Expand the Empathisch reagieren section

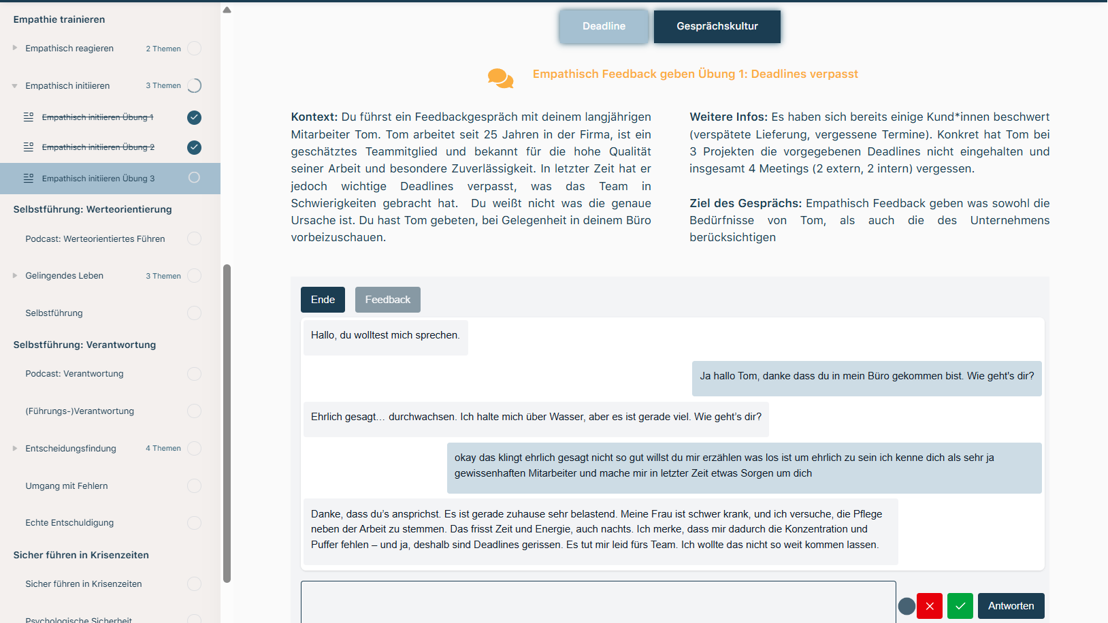[15, 48]
